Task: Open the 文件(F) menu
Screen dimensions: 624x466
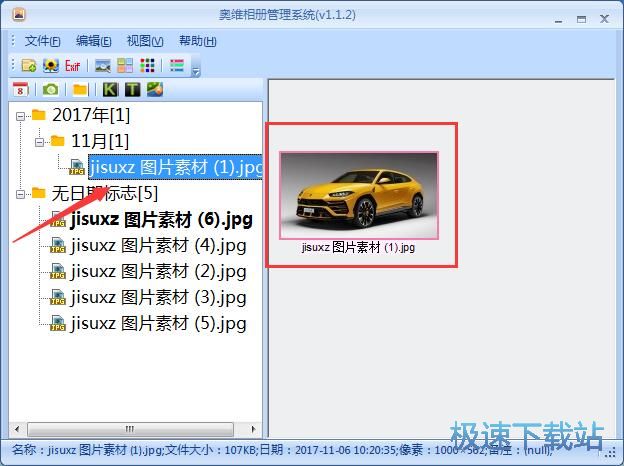Action: click(42, 41)
